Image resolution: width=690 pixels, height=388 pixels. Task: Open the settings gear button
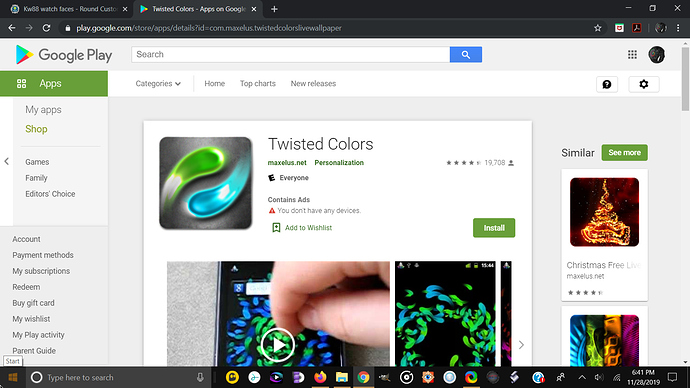644,84
